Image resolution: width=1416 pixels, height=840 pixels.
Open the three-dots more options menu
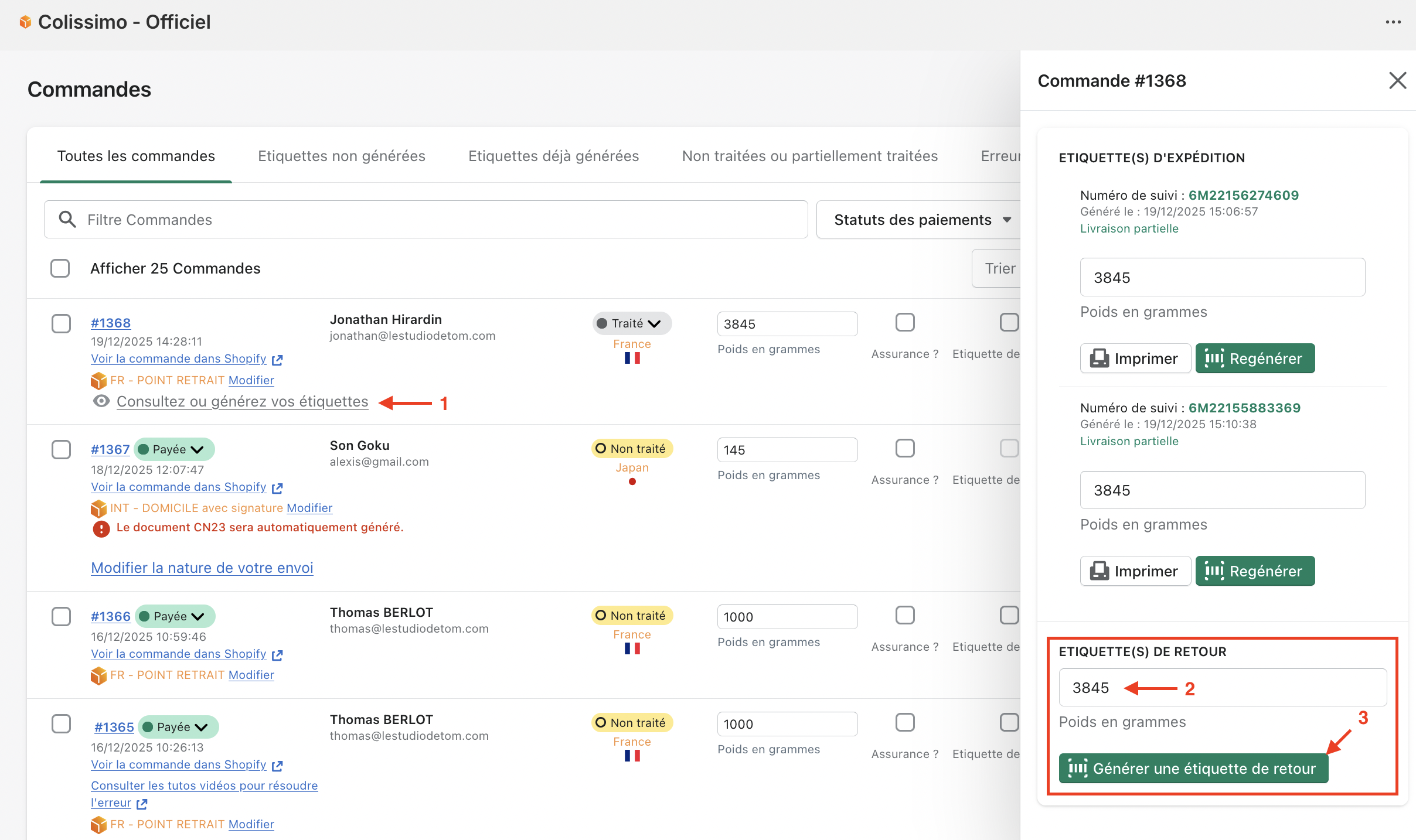pyautogui.click(x=1393, y=22)
